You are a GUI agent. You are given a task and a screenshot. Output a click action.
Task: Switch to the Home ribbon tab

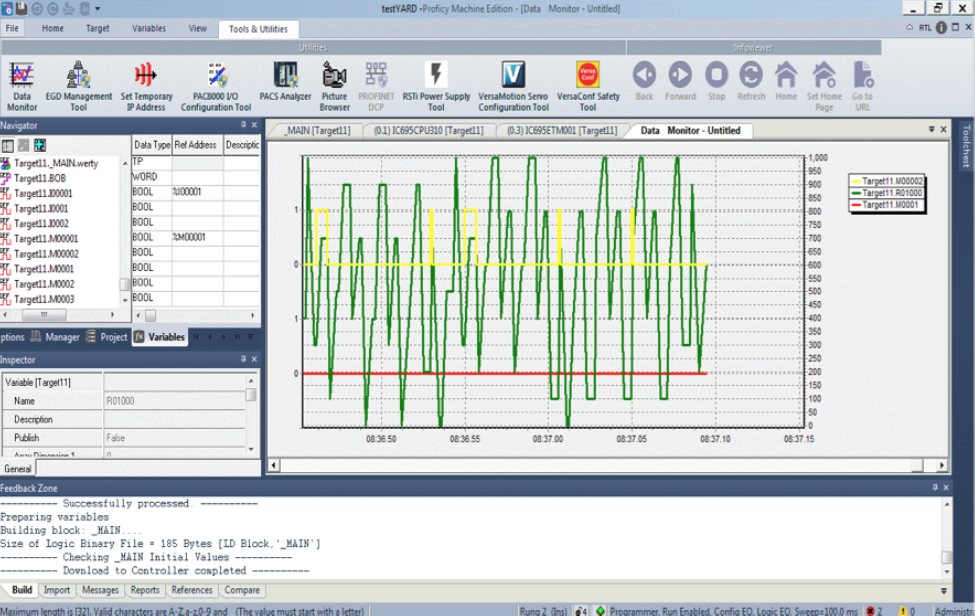[x=53, y=29]
